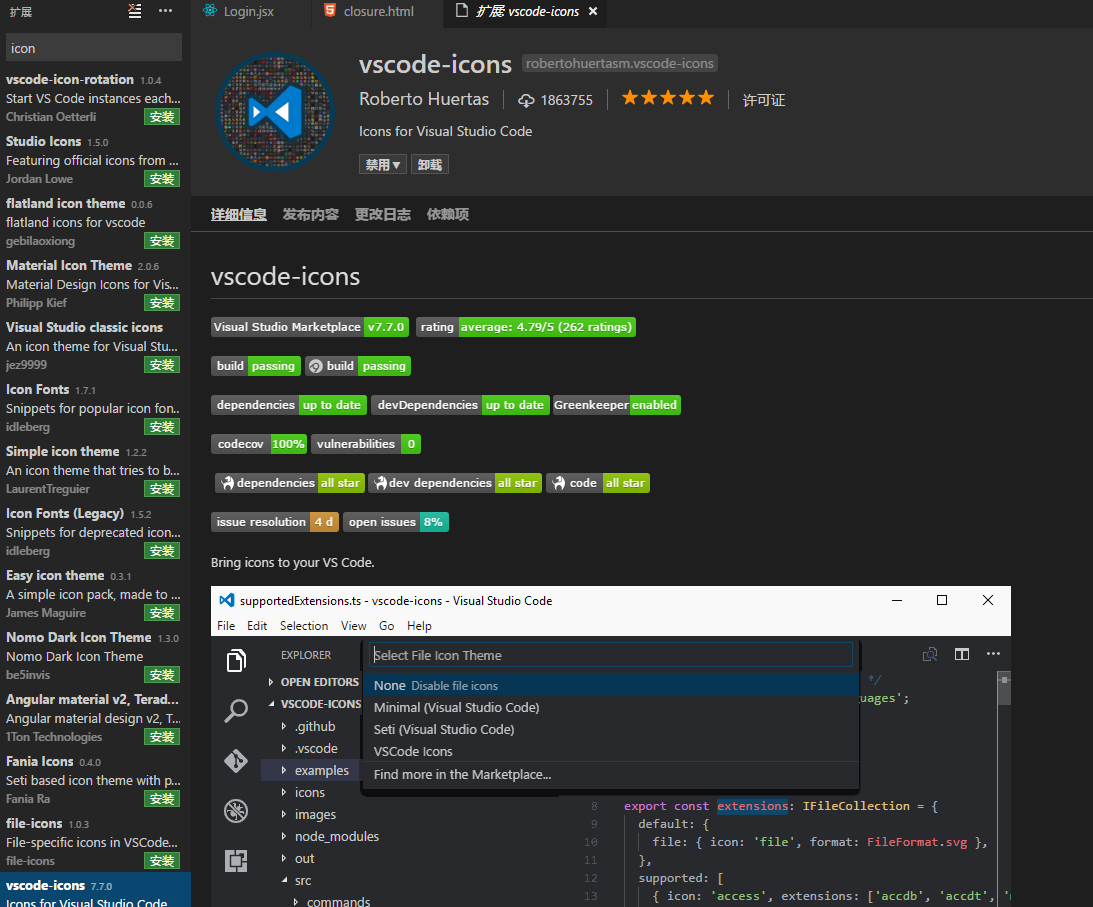Click the clear extensions list icon

pos(135,11)
